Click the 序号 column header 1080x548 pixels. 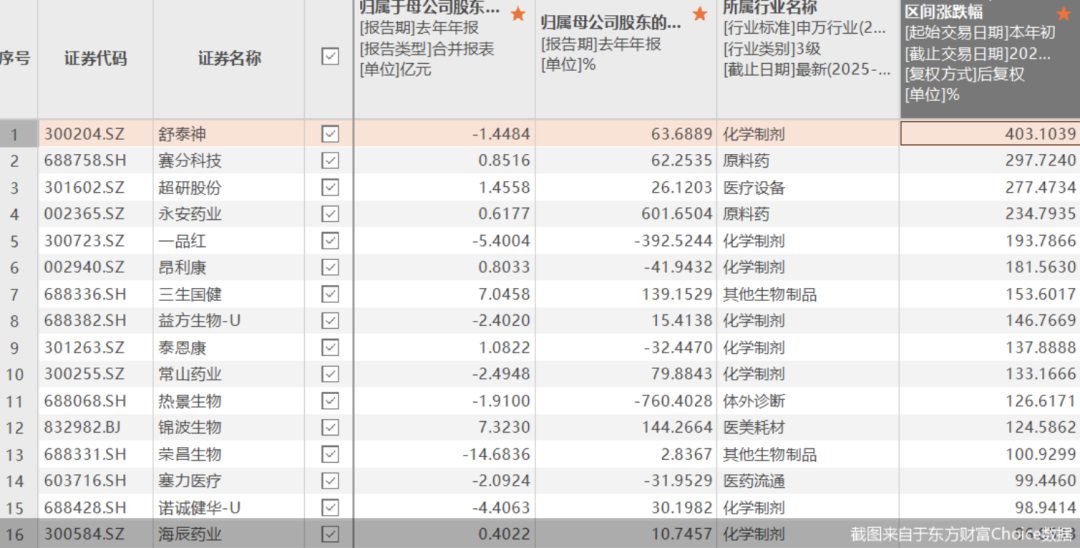pyautogui.click(x=15, y=59)
